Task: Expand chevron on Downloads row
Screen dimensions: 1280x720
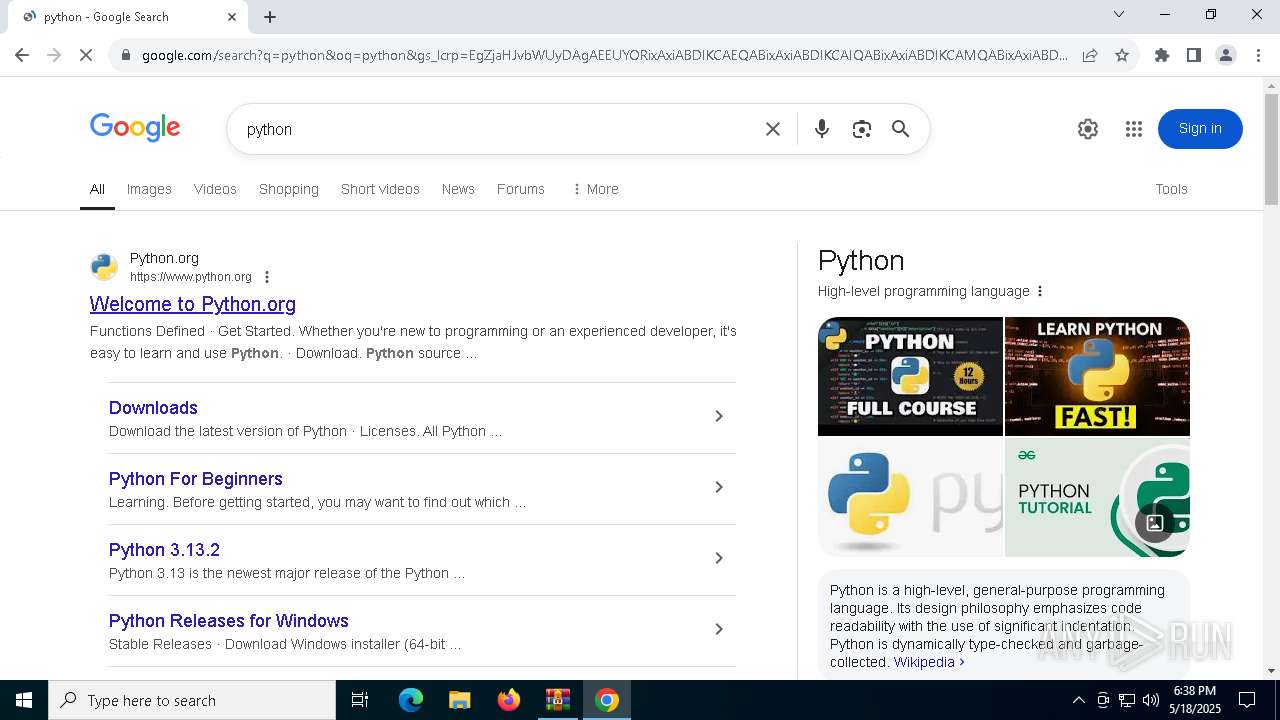Action: pos(718,416)
